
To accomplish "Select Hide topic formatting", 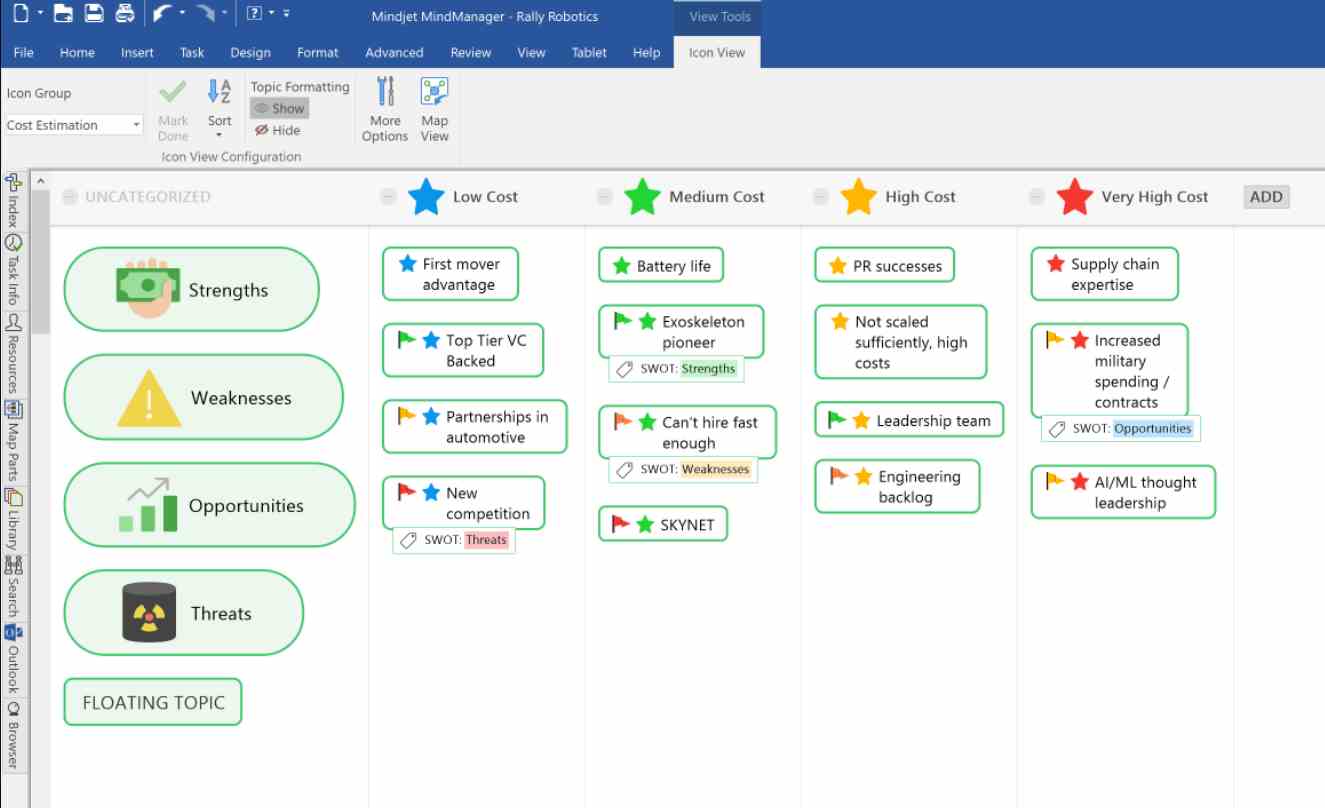I will pos(277,130).
